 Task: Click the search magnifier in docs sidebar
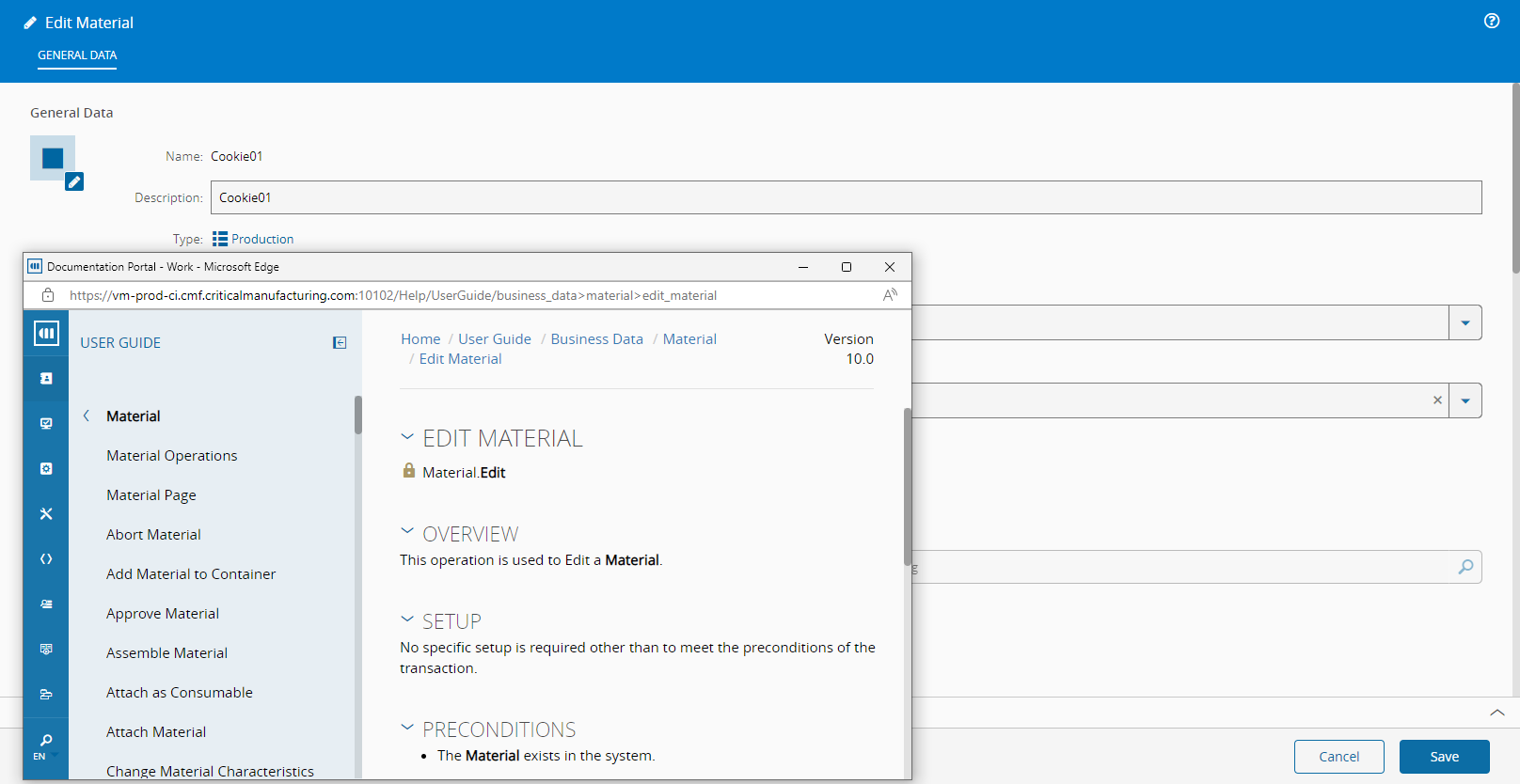coord(46,741)
